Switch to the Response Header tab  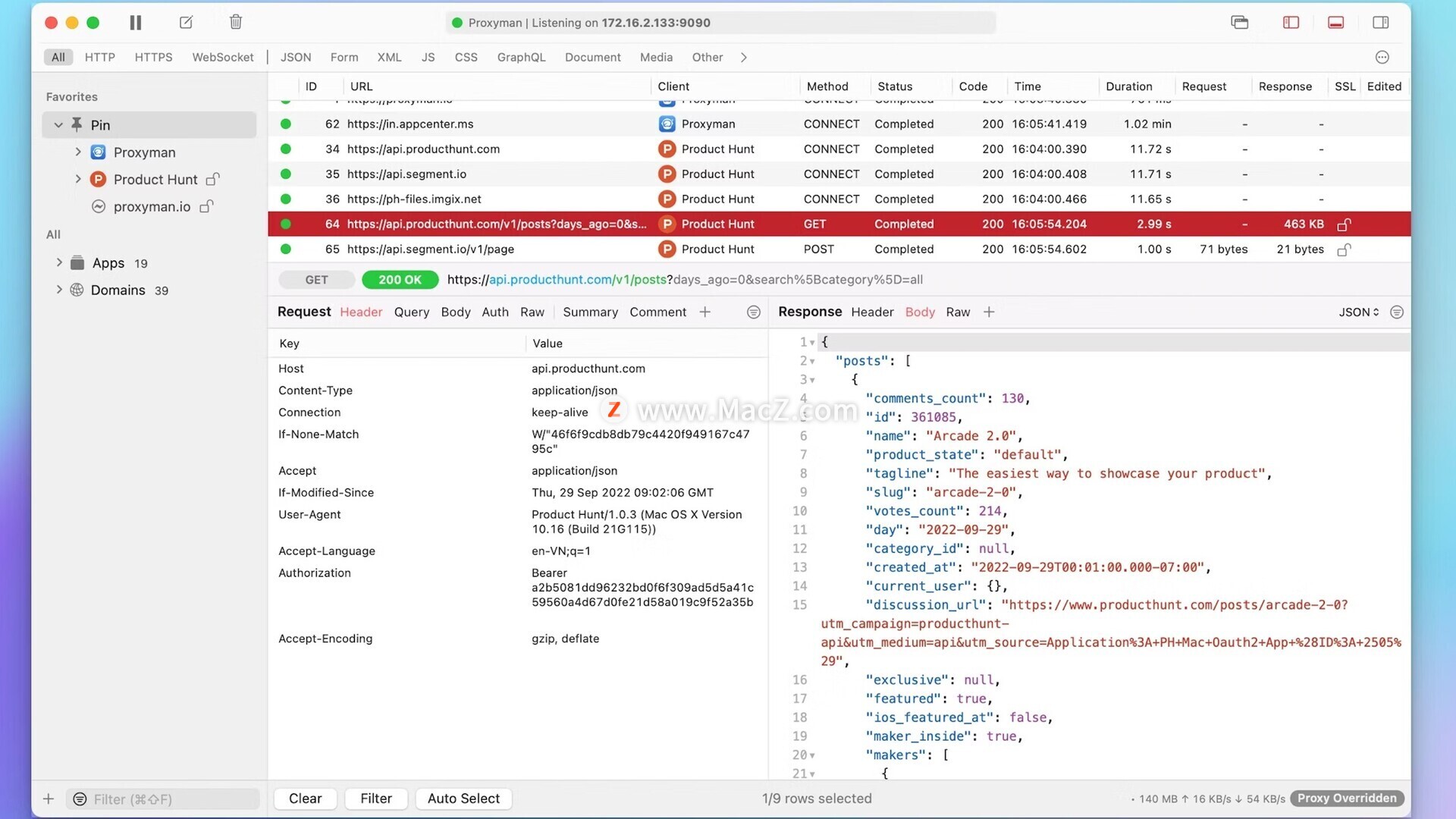point(872,312)
